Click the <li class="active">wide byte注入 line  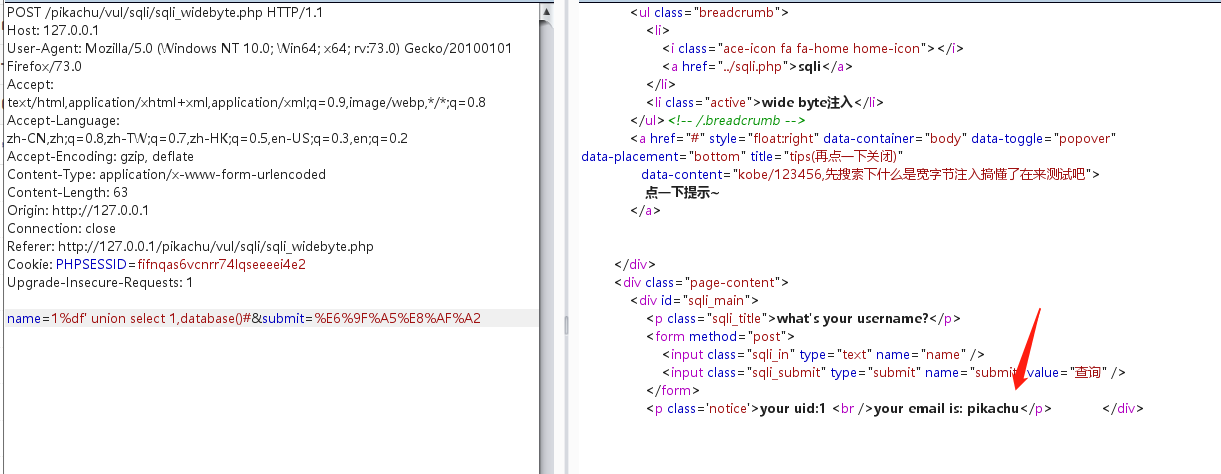pos(766,102)
